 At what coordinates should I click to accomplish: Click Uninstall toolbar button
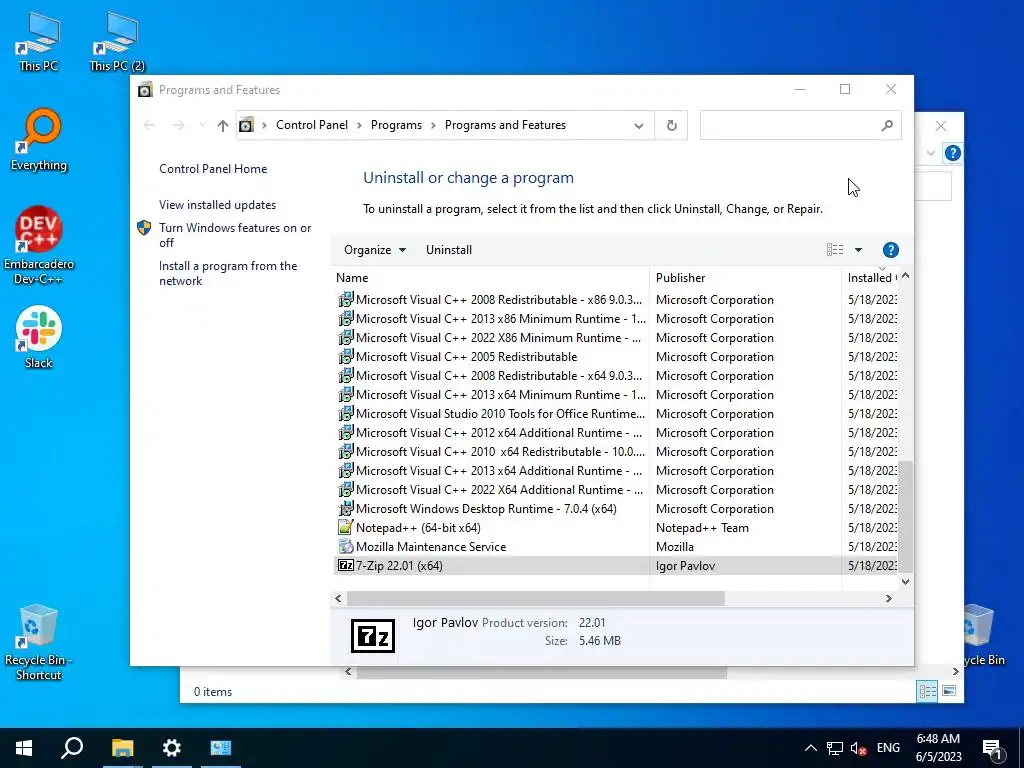click(449, 250)
